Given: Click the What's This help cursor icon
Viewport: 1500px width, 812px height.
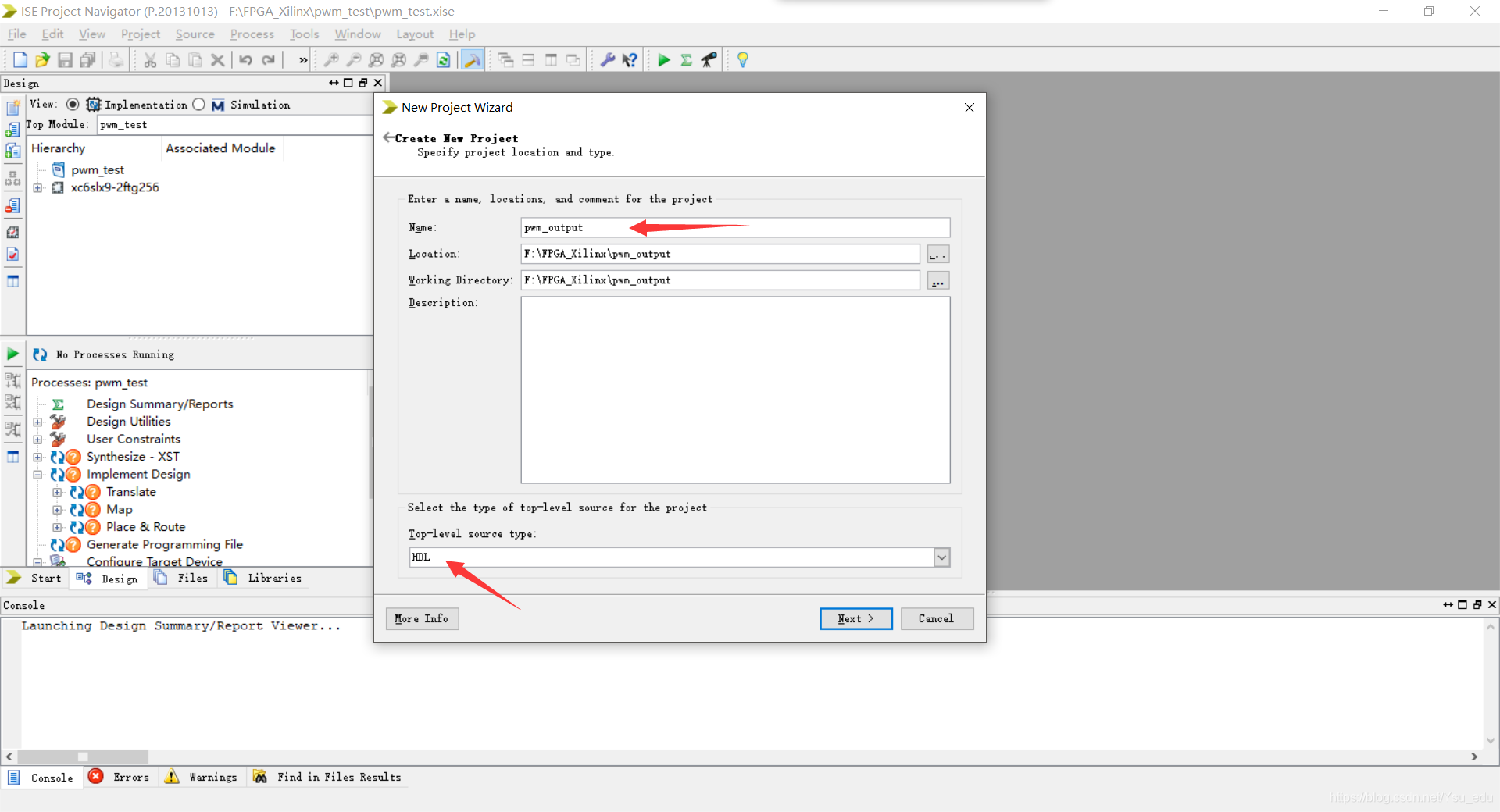Looking at the screenshot, I should pos(630,60).
